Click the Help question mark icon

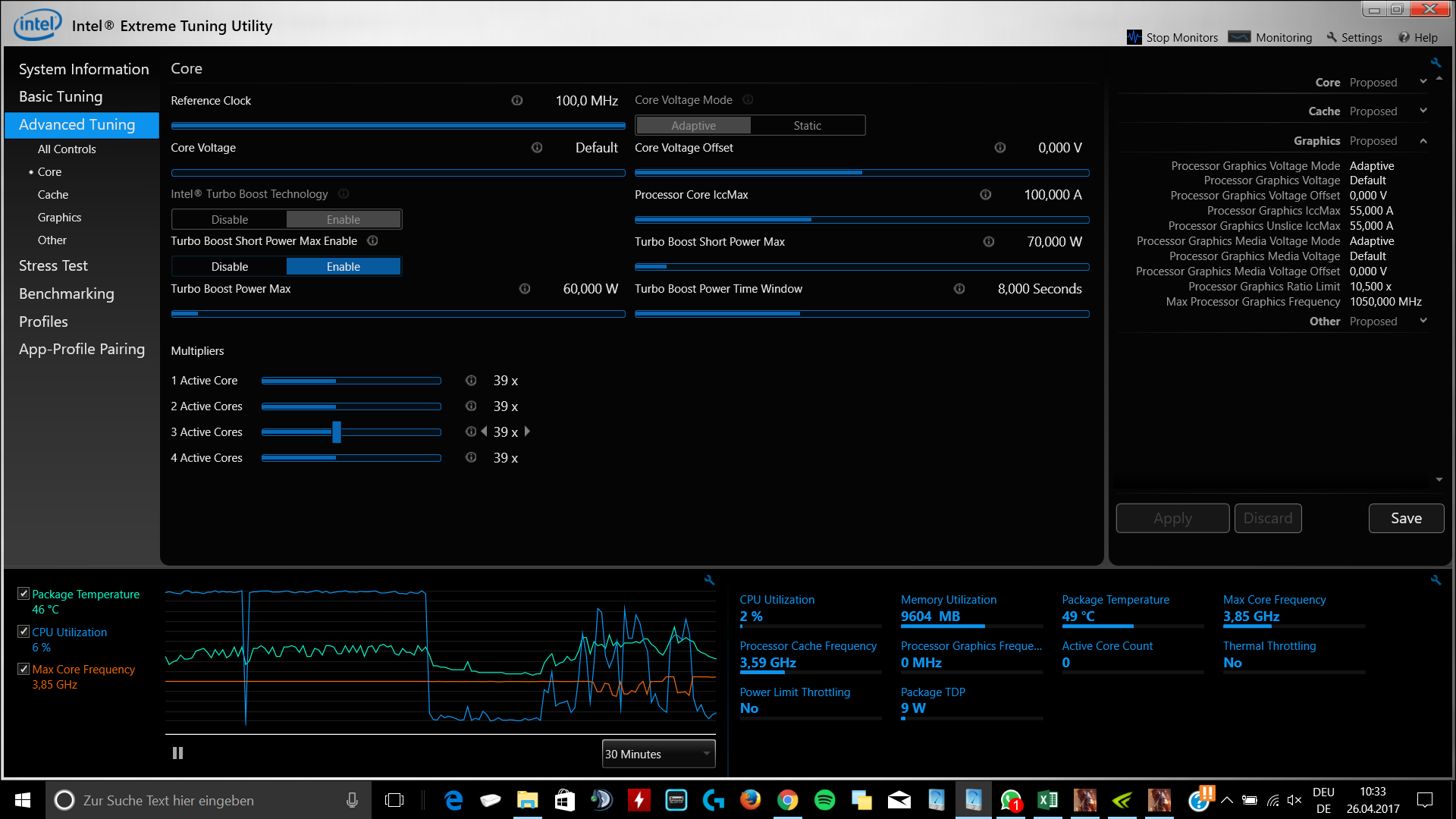pyautogui.click(x=1404, y=37)
